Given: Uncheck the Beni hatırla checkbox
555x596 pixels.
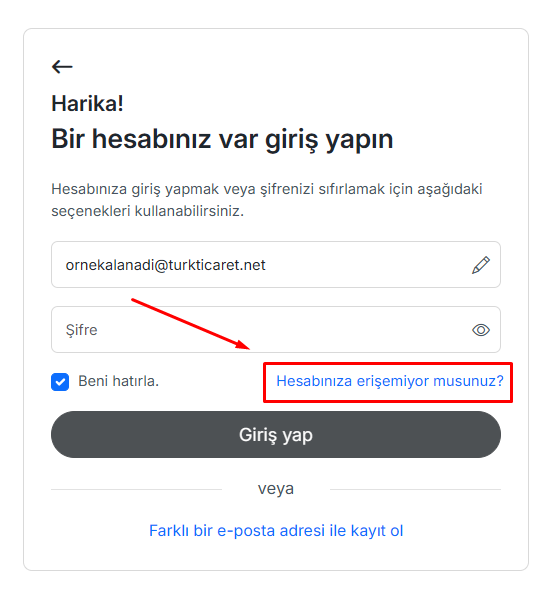Looking at the screenshot, I should tap(60, 382).
